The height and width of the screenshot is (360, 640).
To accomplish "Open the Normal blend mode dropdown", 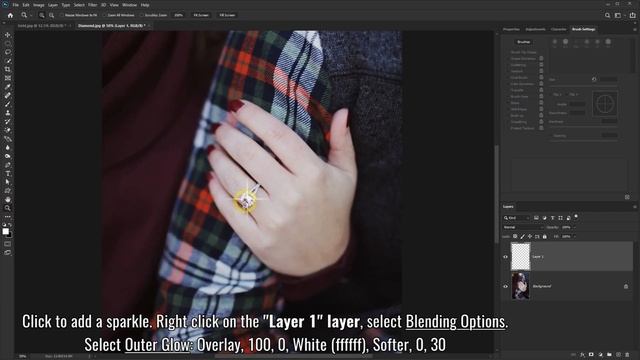I will 523,227.
